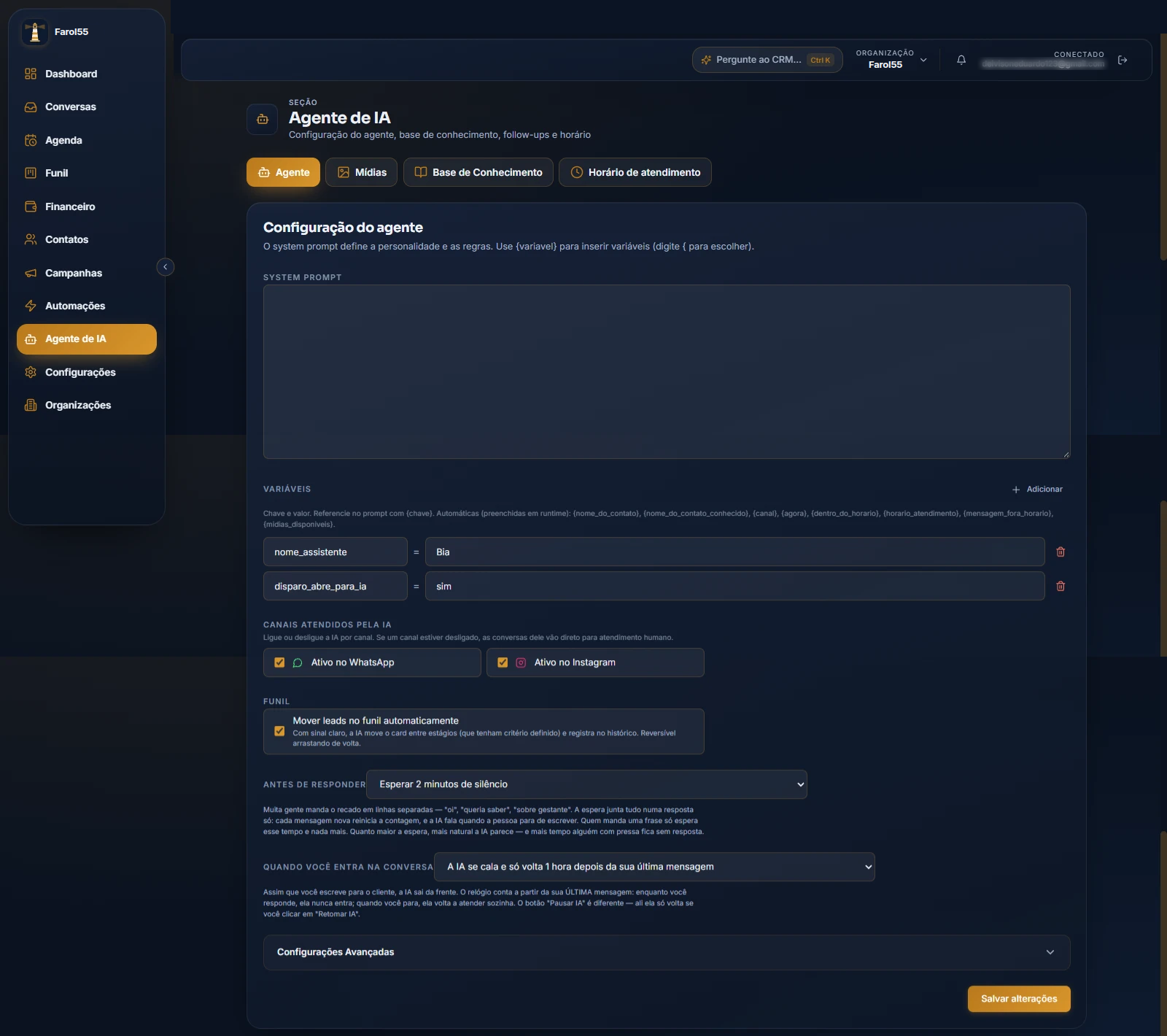Open Contatos list
Image resolution: width=1167 pixels, height=1036 pixels.
(x=86, y=239)
